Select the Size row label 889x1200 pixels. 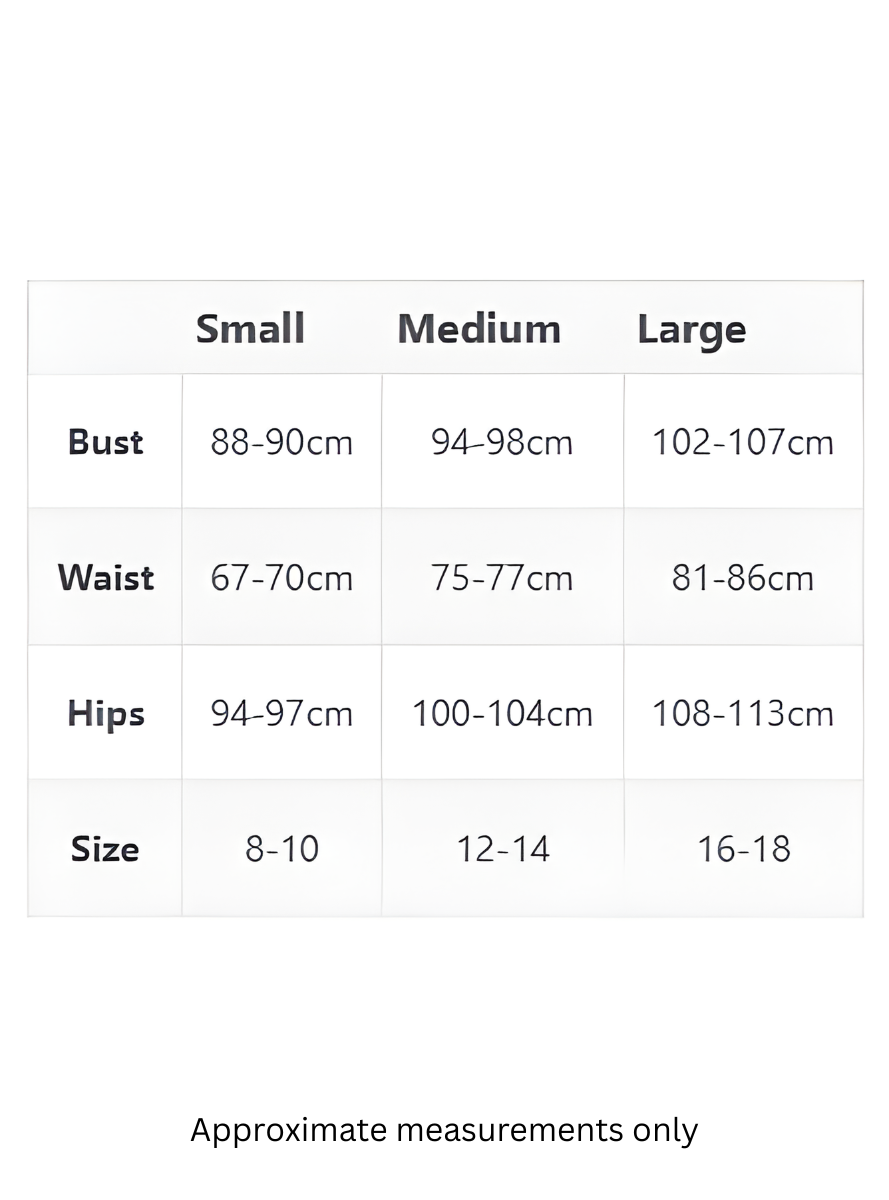click(105, 849)
